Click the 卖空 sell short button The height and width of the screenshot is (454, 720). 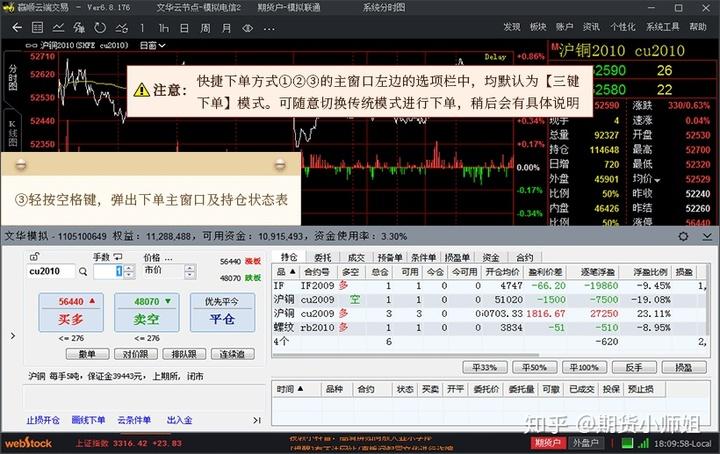click(146, 313)
